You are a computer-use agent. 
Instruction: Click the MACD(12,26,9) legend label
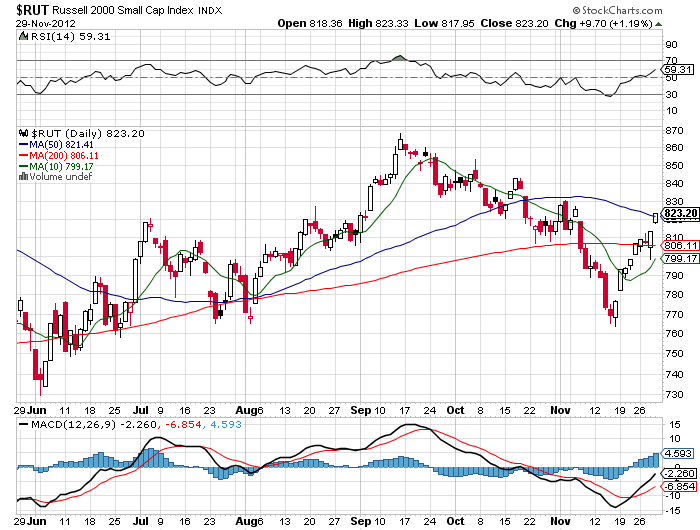click(x=73, y=424)
